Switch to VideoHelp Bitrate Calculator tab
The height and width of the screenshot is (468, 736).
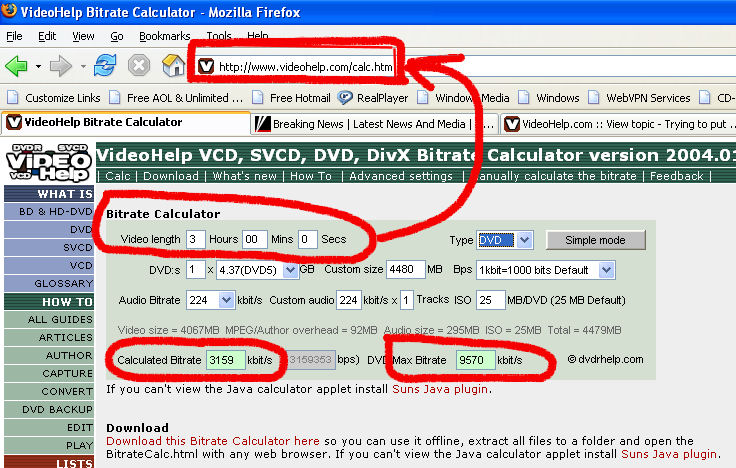tap(125, 123)
